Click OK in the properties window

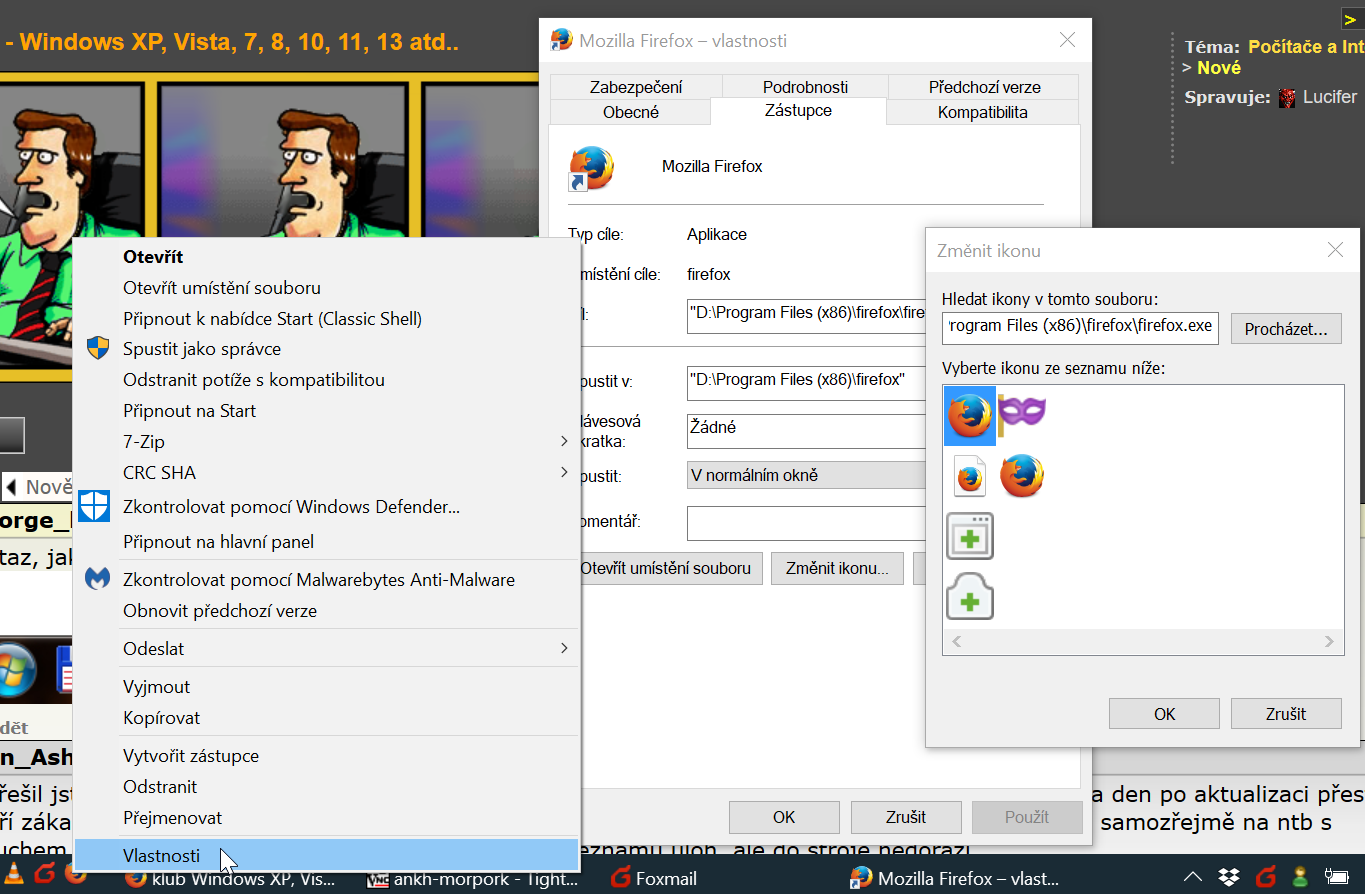(x=784, y=817)
